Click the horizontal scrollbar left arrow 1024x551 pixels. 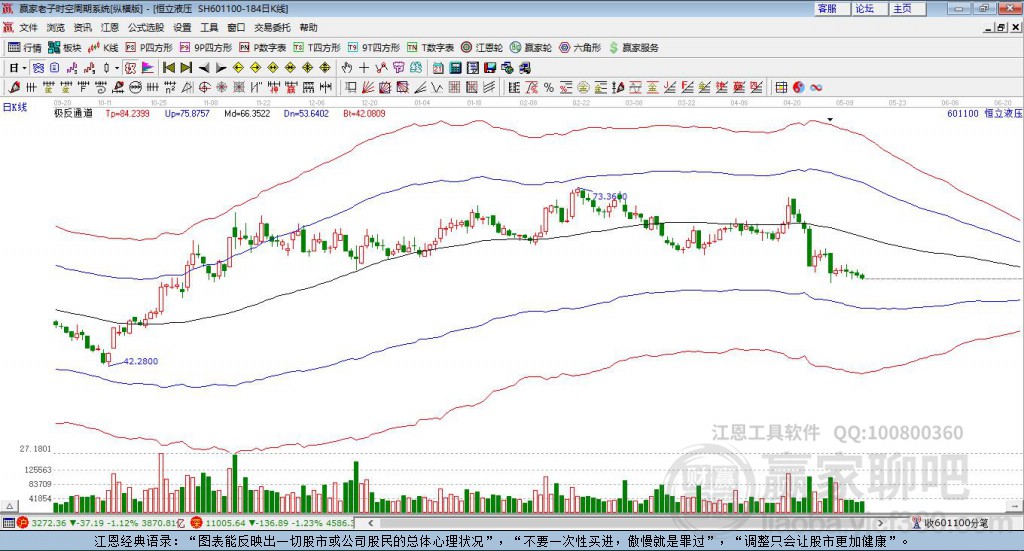(x=370, y=523)
